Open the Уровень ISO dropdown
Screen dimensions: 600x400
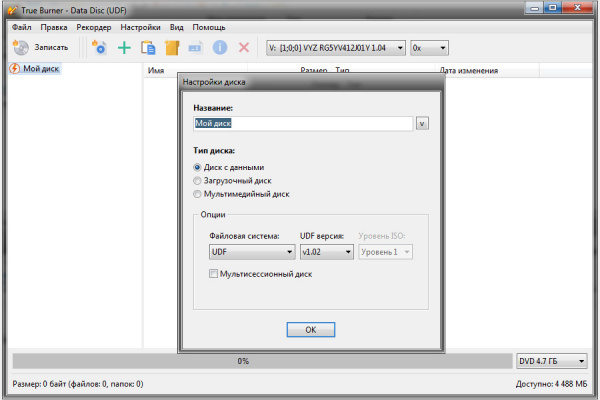(x=385, y=252)
